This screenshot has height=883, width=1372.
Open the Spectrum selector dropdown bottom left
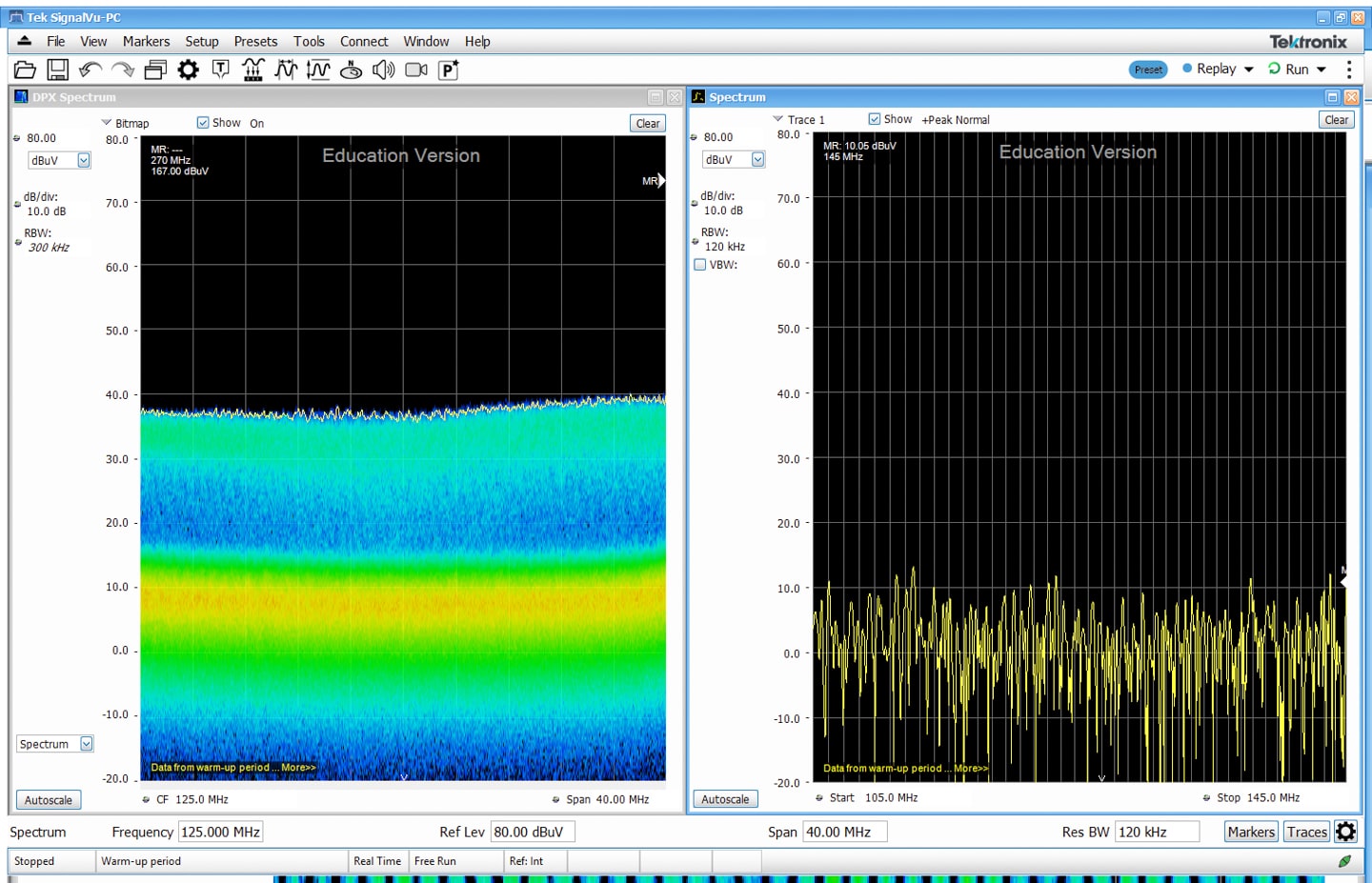click(87, 744)
